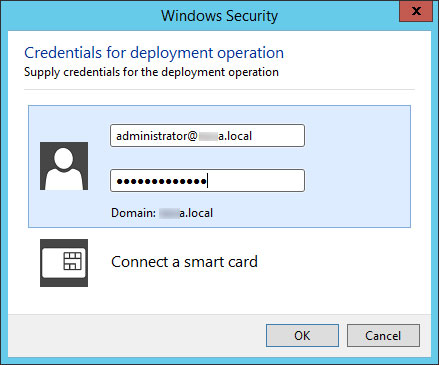Click the administrator username input field

pos(207,136)
